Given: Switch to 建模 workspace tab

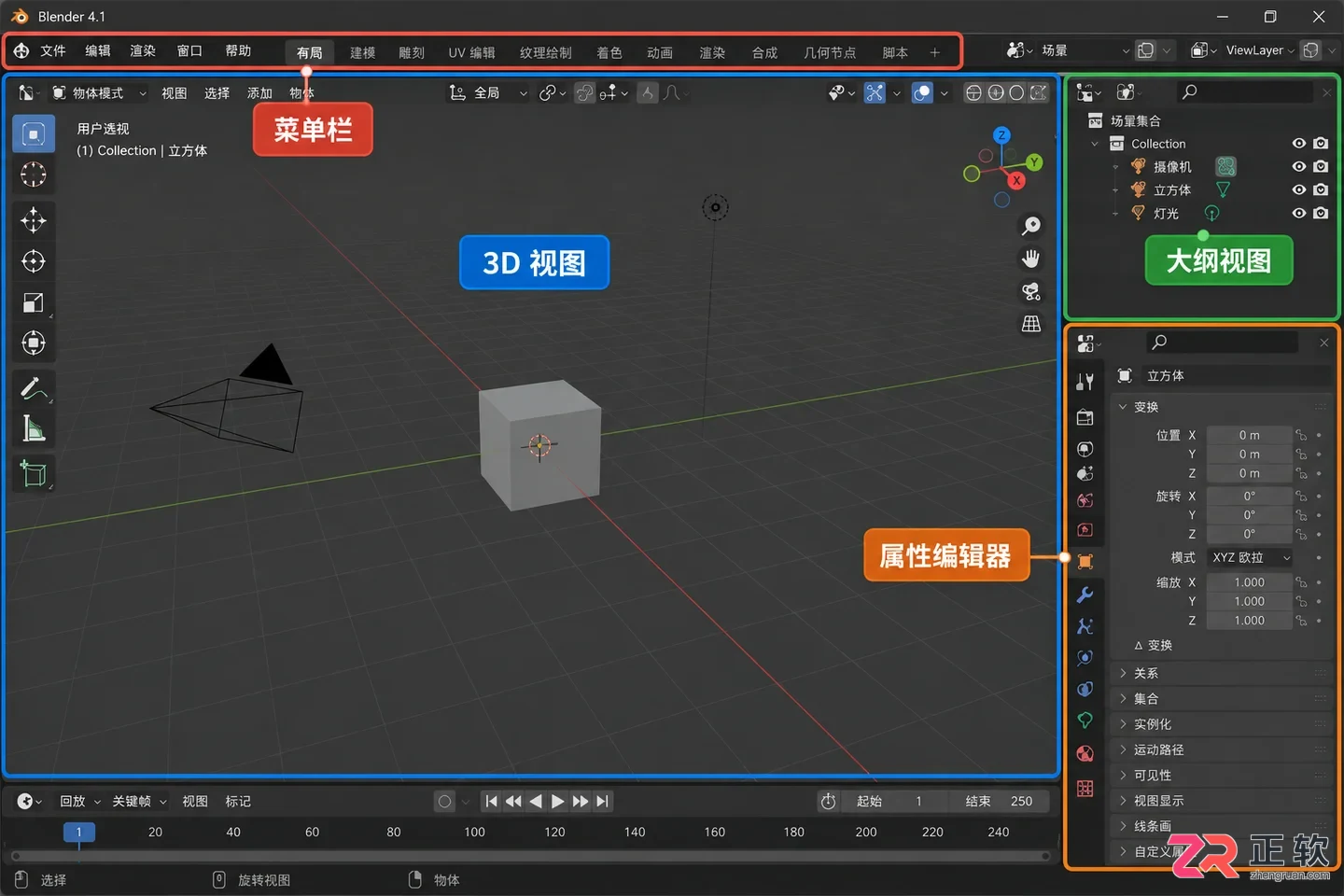Looking at the screenshot, I should tap(362, 52).
